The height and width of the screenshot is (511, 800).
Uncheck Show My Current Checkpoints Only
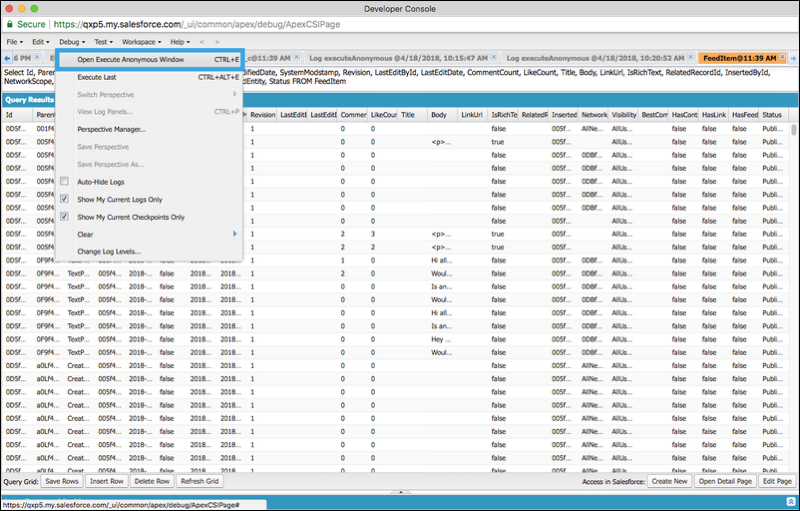click(65, 216)
